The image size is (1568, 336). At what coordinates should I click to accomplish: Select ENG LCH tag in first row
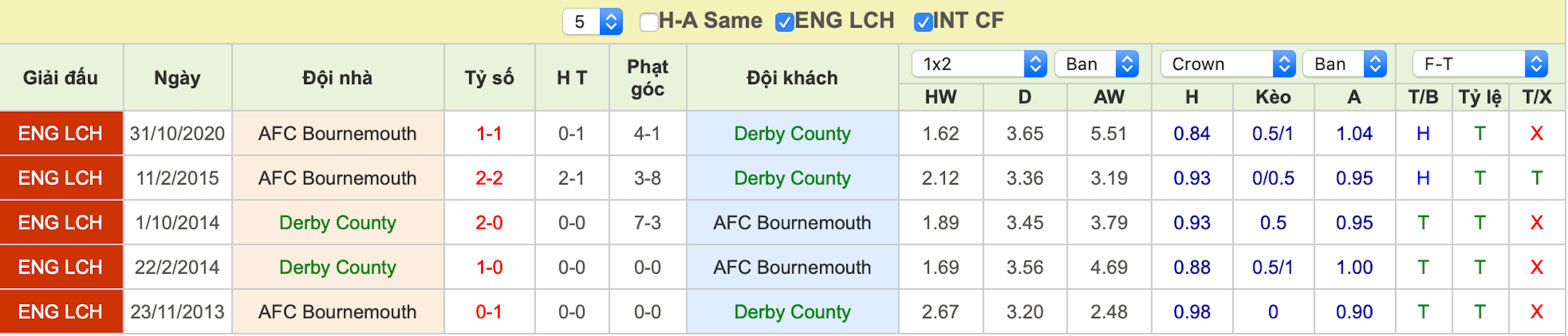point(61,133)
